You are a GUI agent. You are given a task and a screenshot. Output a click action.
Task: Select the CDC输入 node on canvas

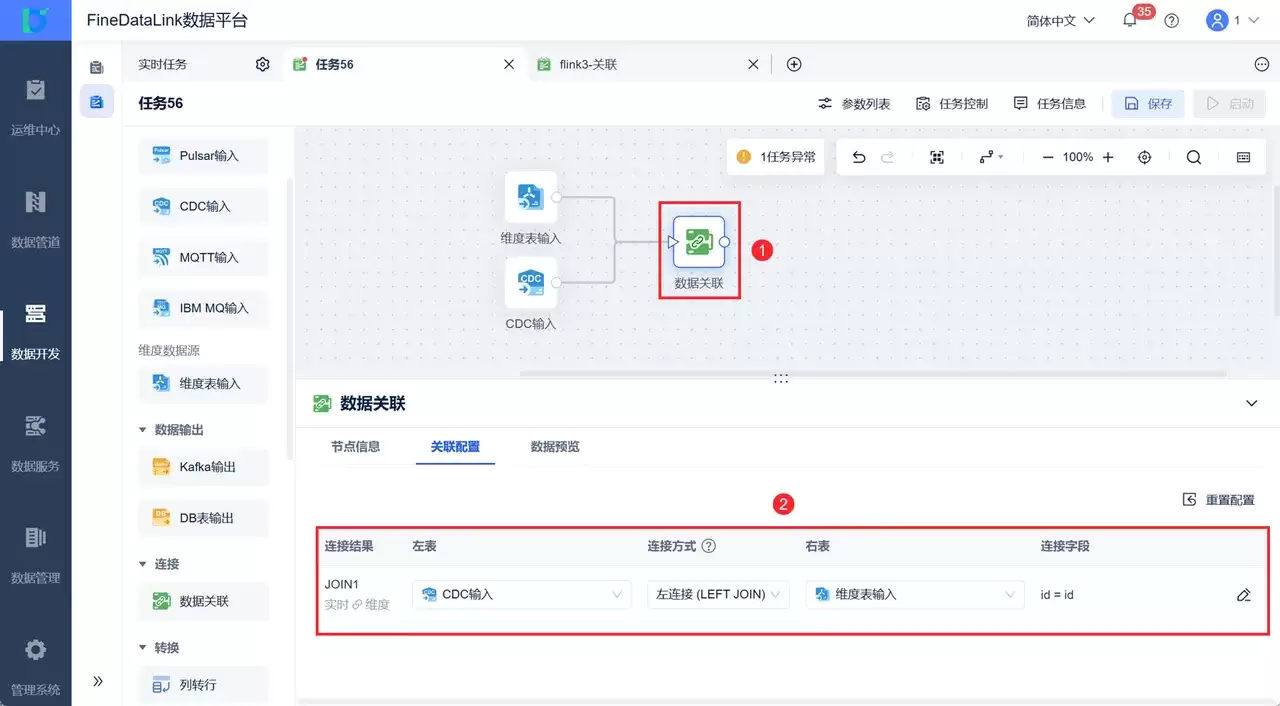pyautogui.click(x=531, y=283)
